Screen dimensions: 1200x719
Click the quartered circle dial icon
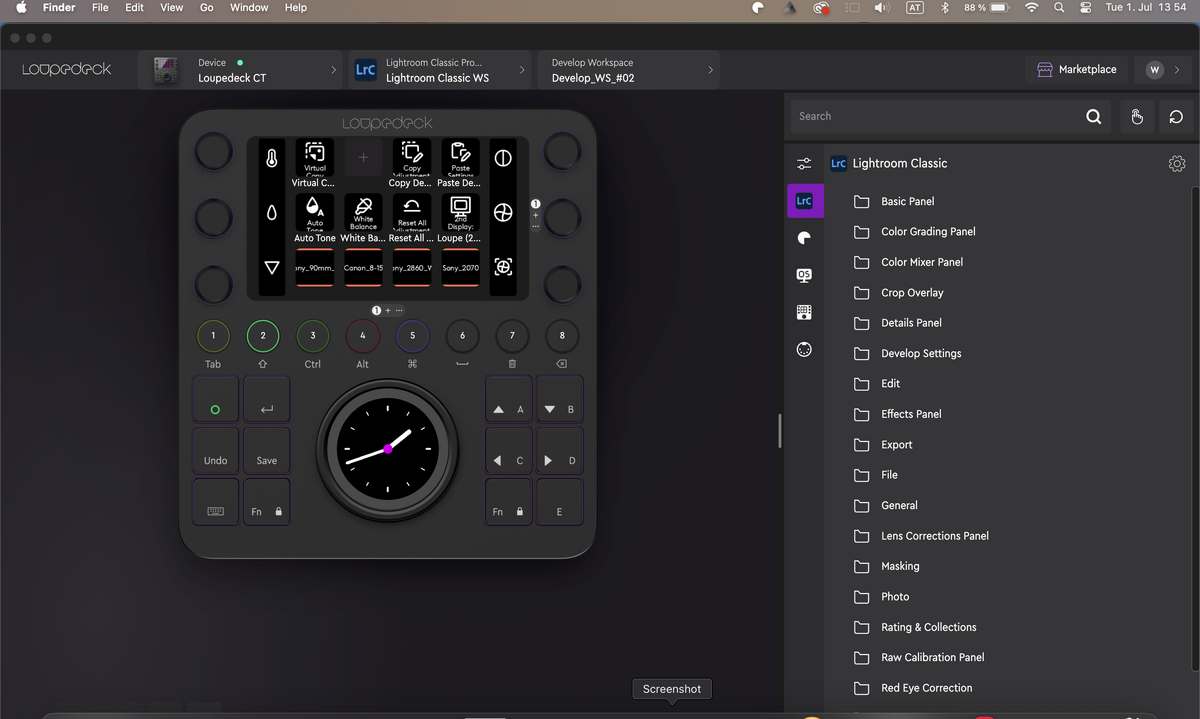pos(503,213)
